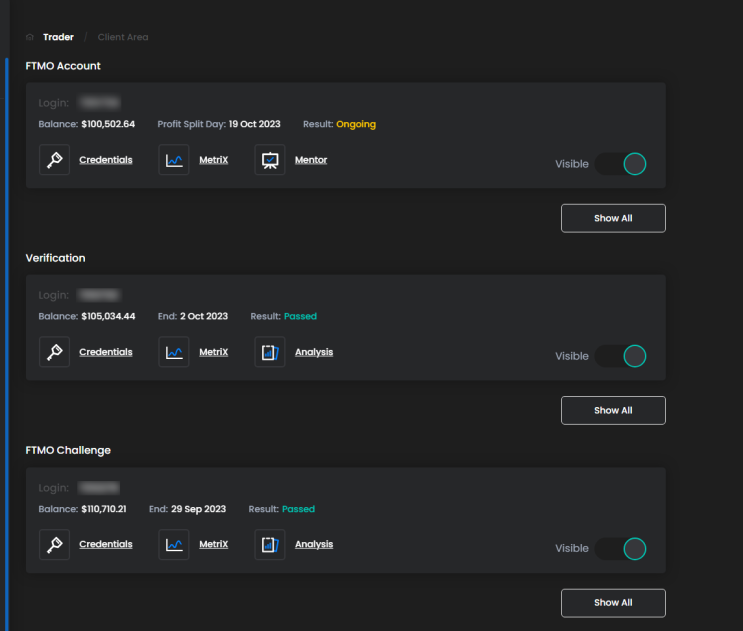The image size is (743, 631).
Task: Click the home icon in breadcrumb
Action: coord(30,37)
